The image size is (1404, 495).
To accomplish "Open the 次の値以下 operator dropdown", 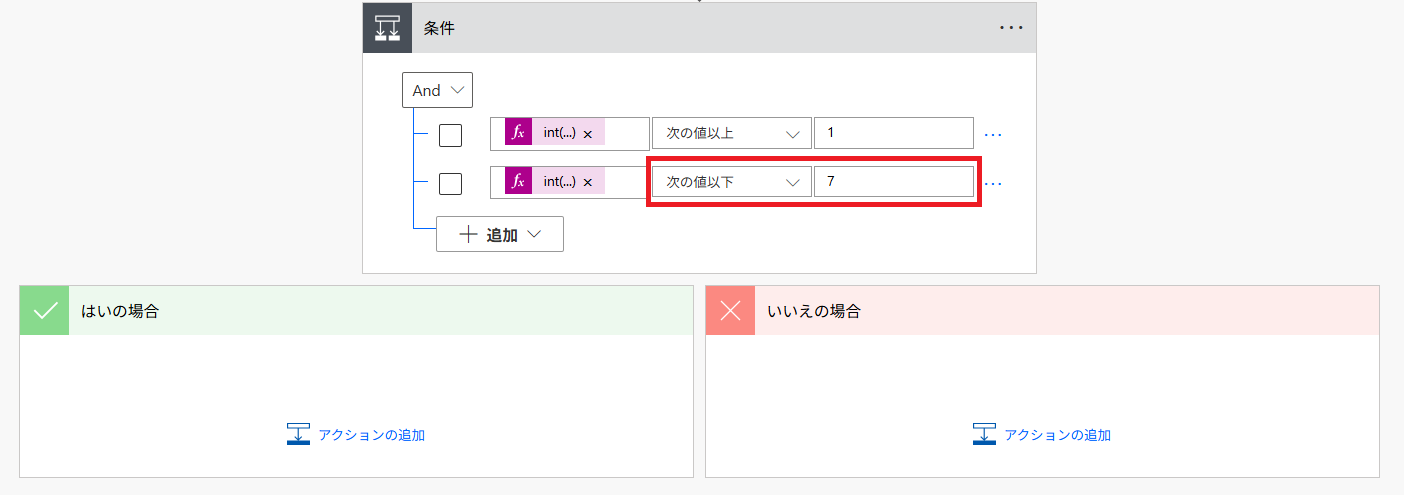I will click(x=731, y=182).
